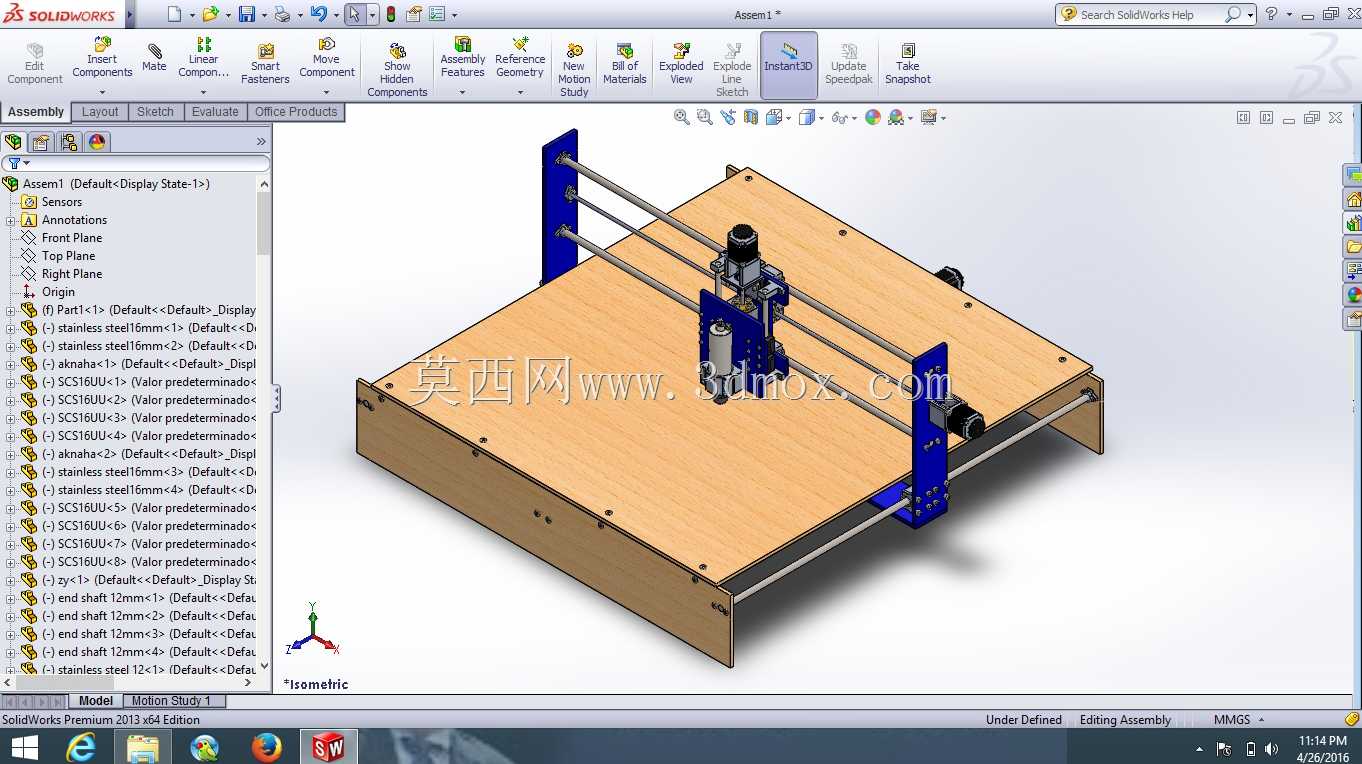Open Edit Appearance color wheel

point(873,117)
